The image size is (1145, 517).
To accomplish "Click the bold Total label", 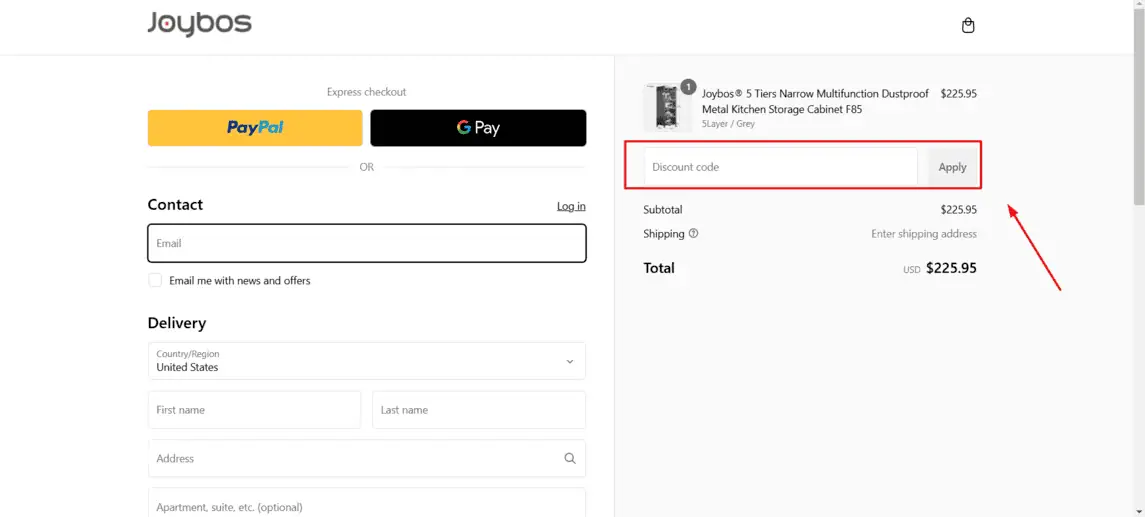I will tap(659, 268).
